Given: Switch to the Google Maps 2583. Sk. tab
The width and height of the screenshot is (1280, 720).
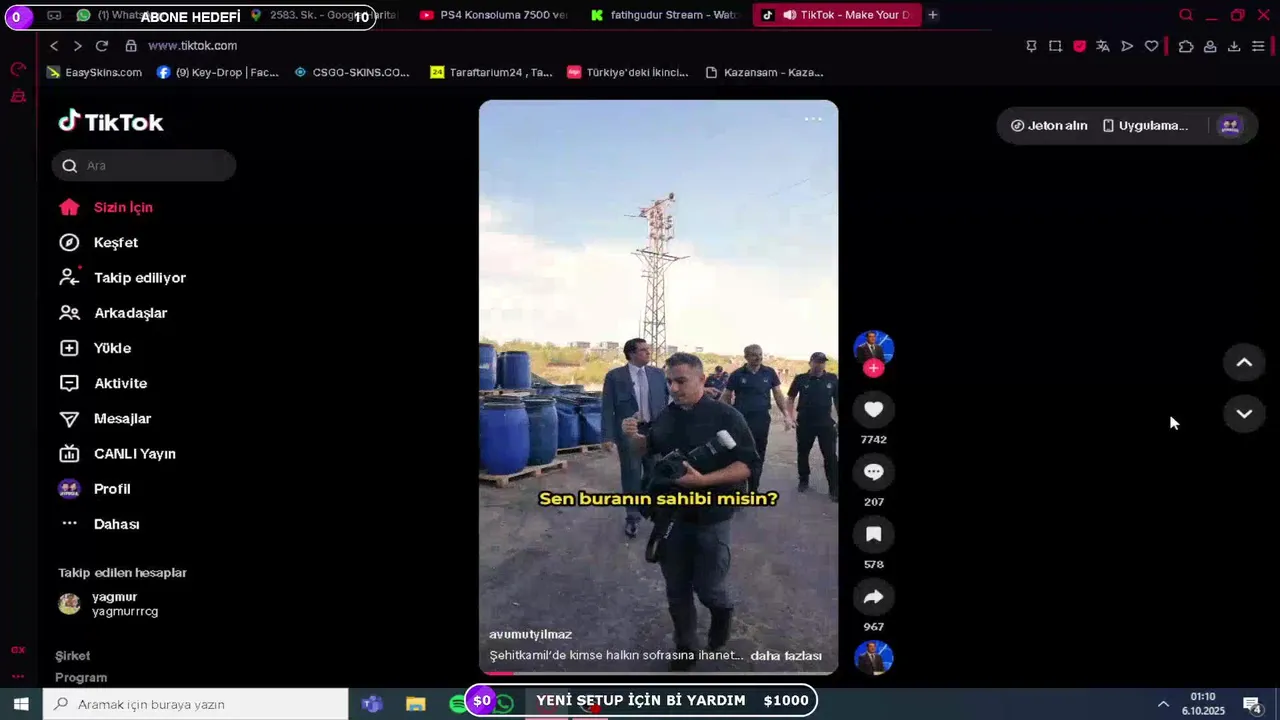Looking at the screenshot, I should click(x=323, y=15).
